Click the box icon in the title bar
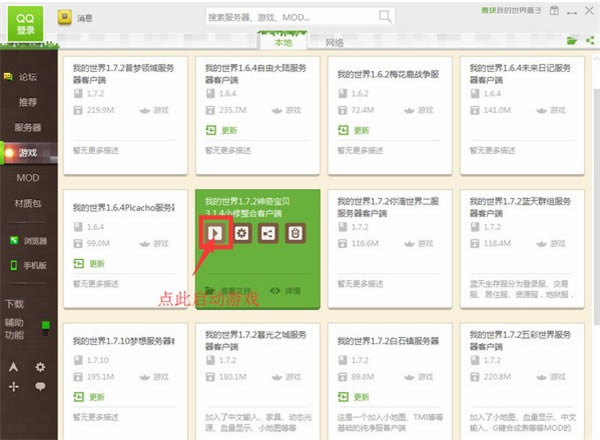Viewport: 600px width, 440px height. coord(554,11)
